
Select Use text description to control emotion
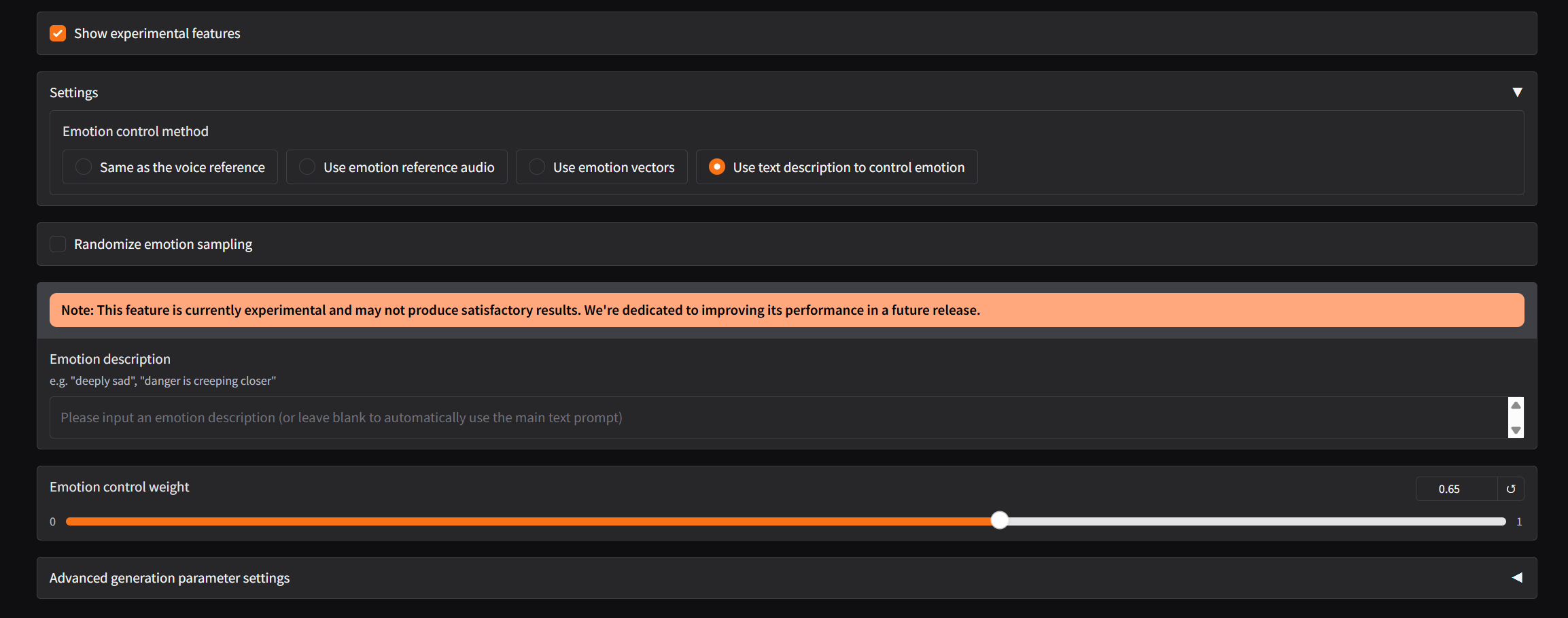pos(717,167)
